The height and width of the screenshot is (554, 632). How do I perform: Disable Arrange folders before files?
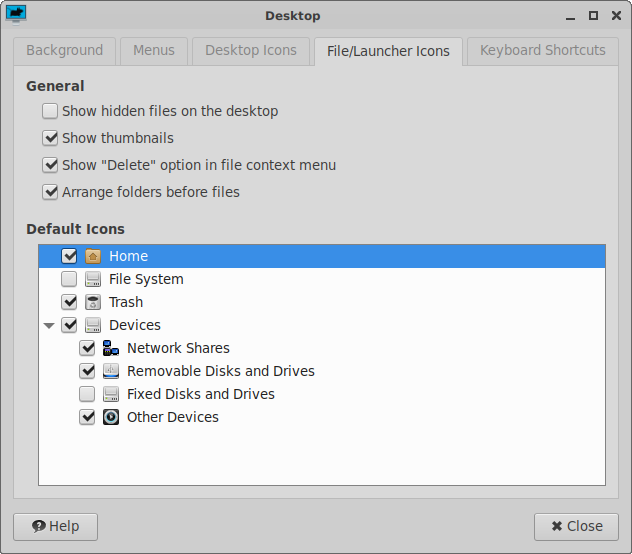[x=50, y=192]
